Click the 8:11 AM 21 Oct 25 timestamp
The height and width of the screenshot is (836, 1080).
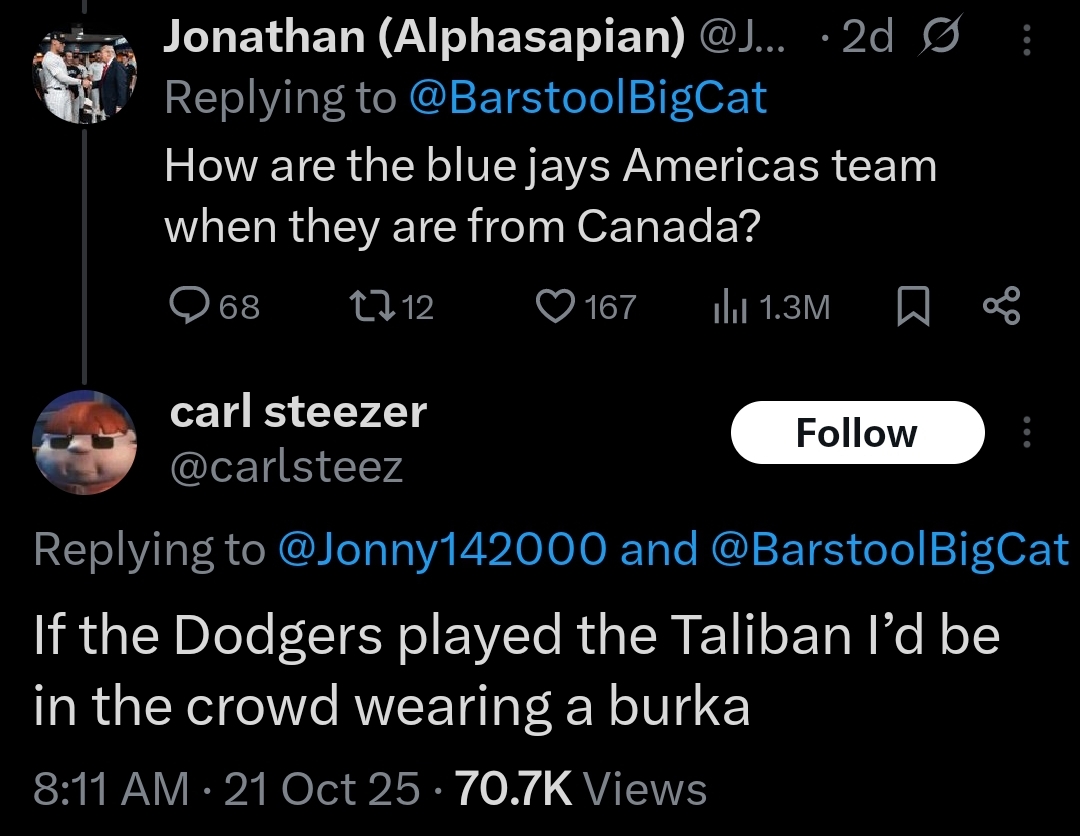click(226, 789)
